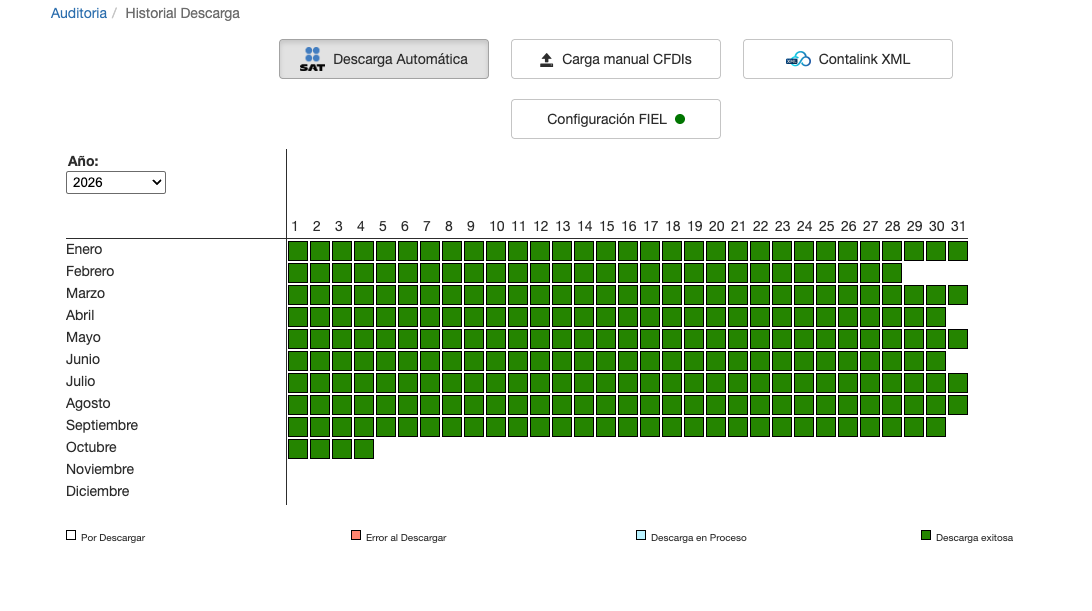Select Junio day 20 square

[x=716, y=361]
